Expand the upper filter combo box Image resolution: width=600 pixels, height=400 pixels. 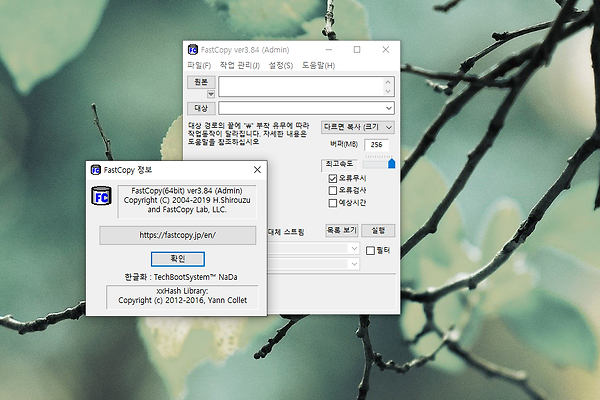click(354, 248)
